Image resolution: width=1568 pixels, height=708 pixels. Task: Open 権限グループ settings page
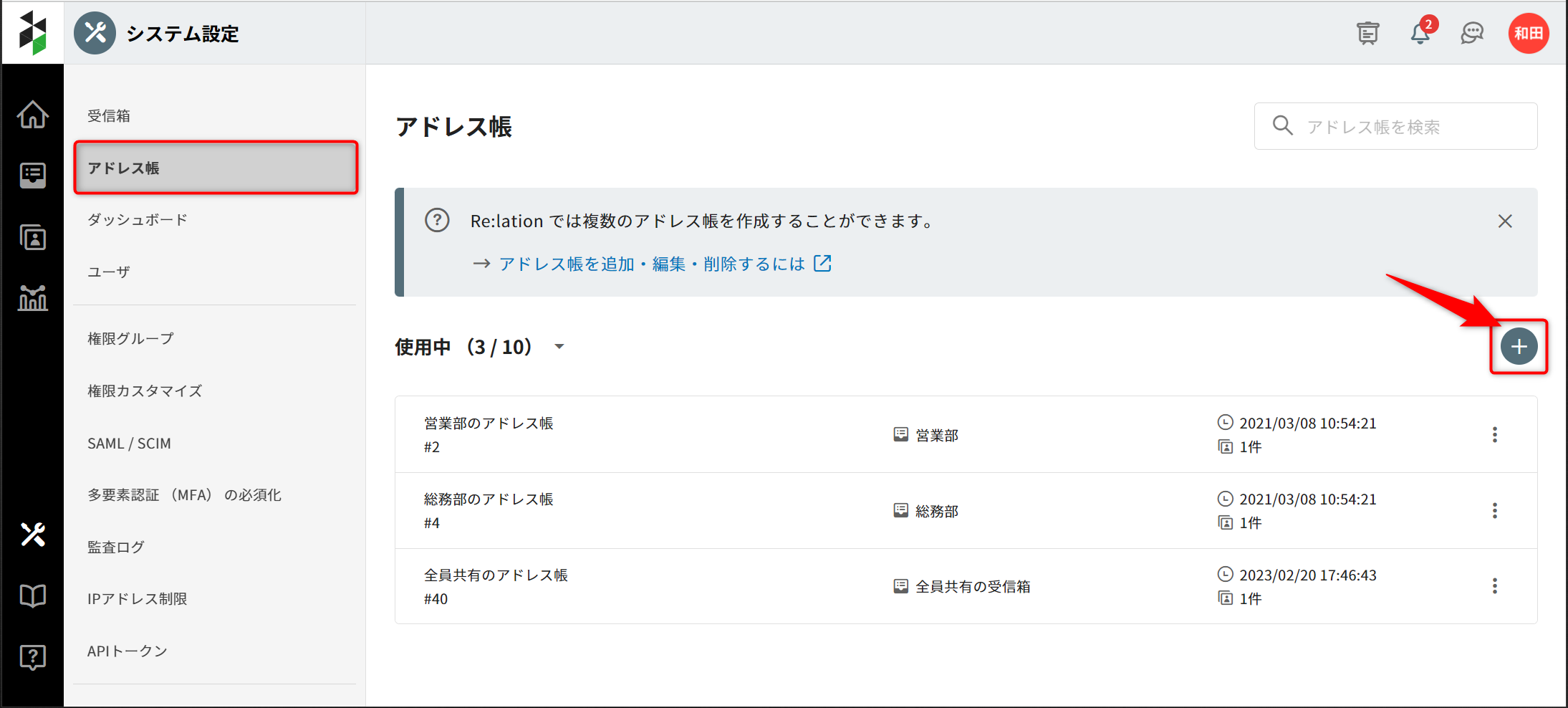pyautogui.click(x=130, y=339)
